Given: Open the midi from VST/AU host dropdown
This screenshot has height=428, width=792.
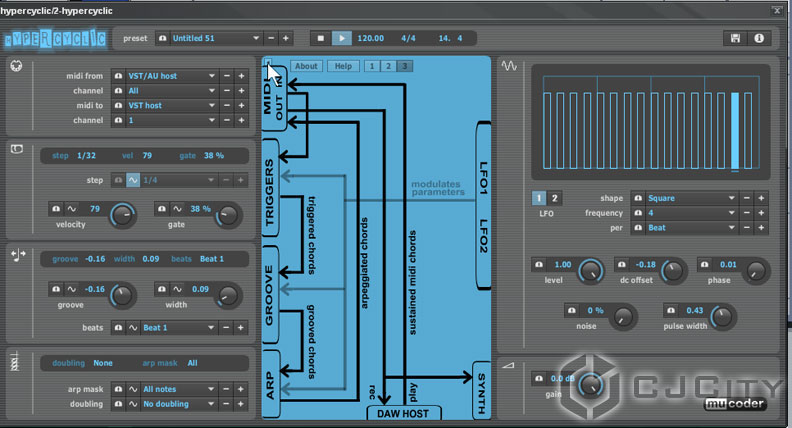Looking at the screenshot, I should pos(172,76).
